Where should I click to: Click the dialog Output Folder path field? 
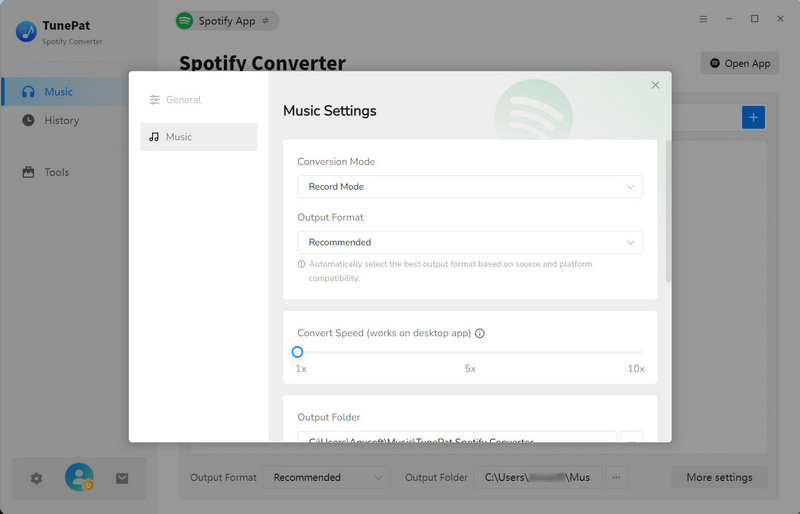tap(457, 437)
